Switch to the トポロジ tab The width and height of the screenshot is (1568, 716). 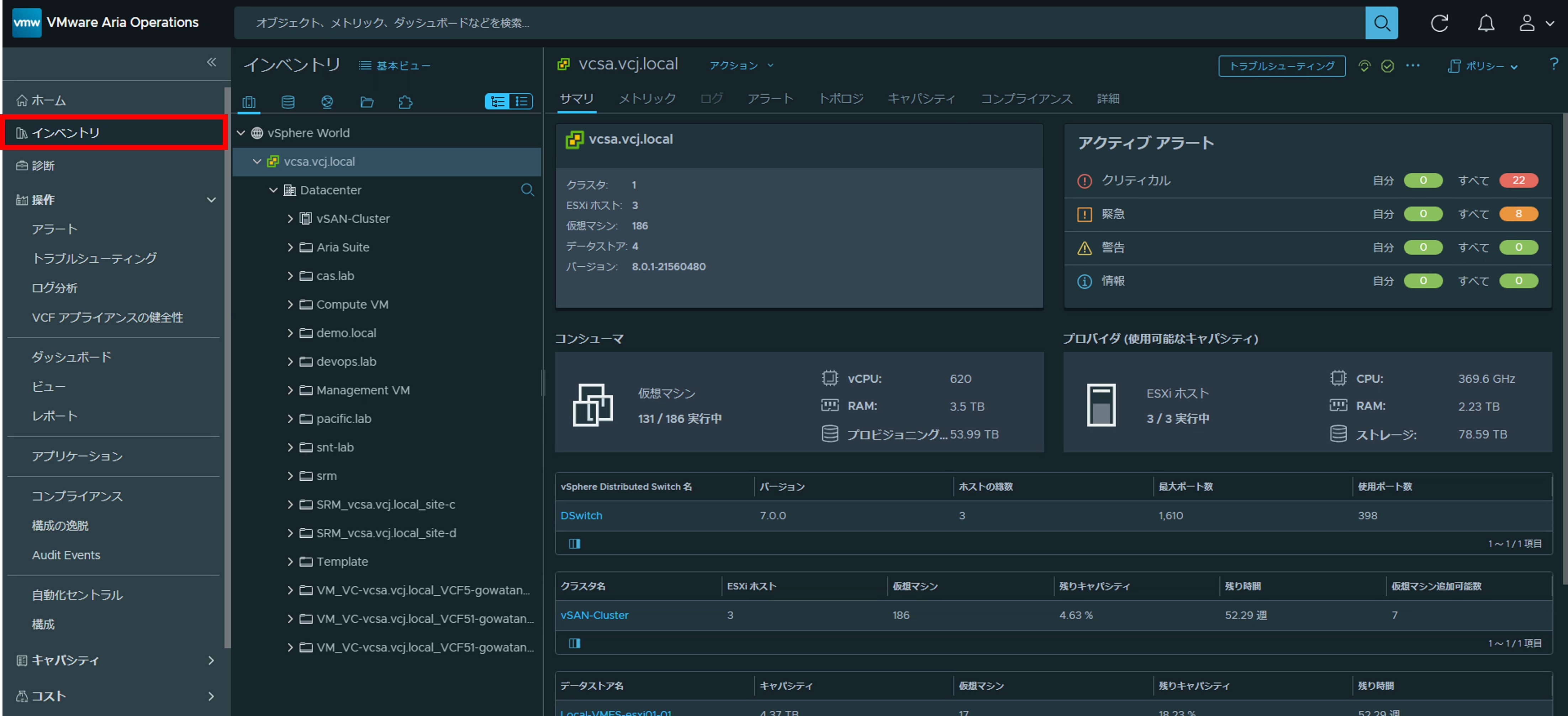[x=841, y=99]
